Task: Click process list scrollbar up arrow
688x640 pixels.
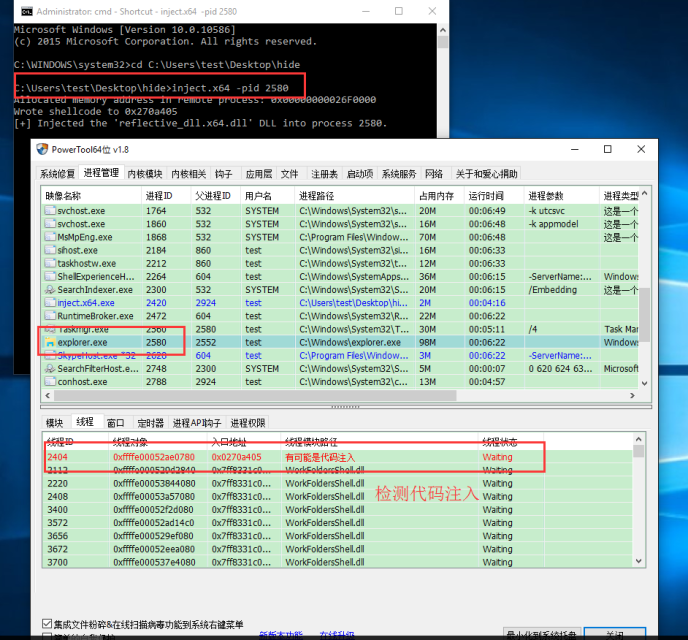Action: (644, 193)
